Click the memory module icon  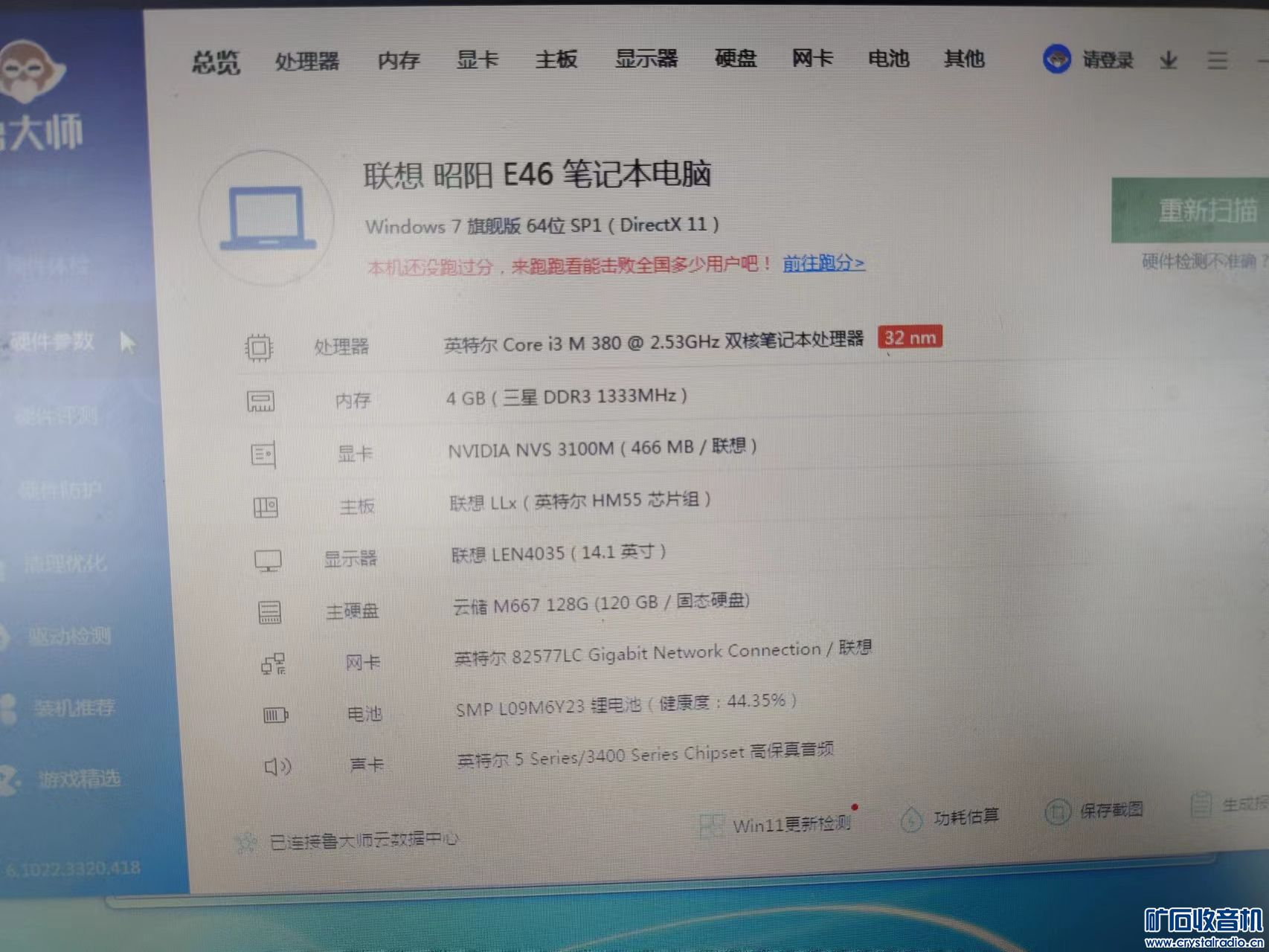click(x=260, y=402)
